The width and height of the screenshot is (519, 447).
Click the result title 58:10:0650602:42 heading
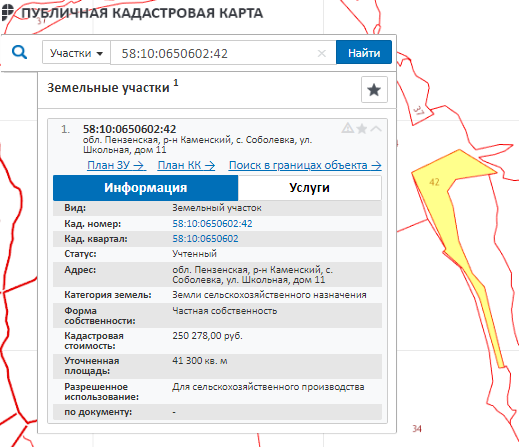[x=129, y=129]
